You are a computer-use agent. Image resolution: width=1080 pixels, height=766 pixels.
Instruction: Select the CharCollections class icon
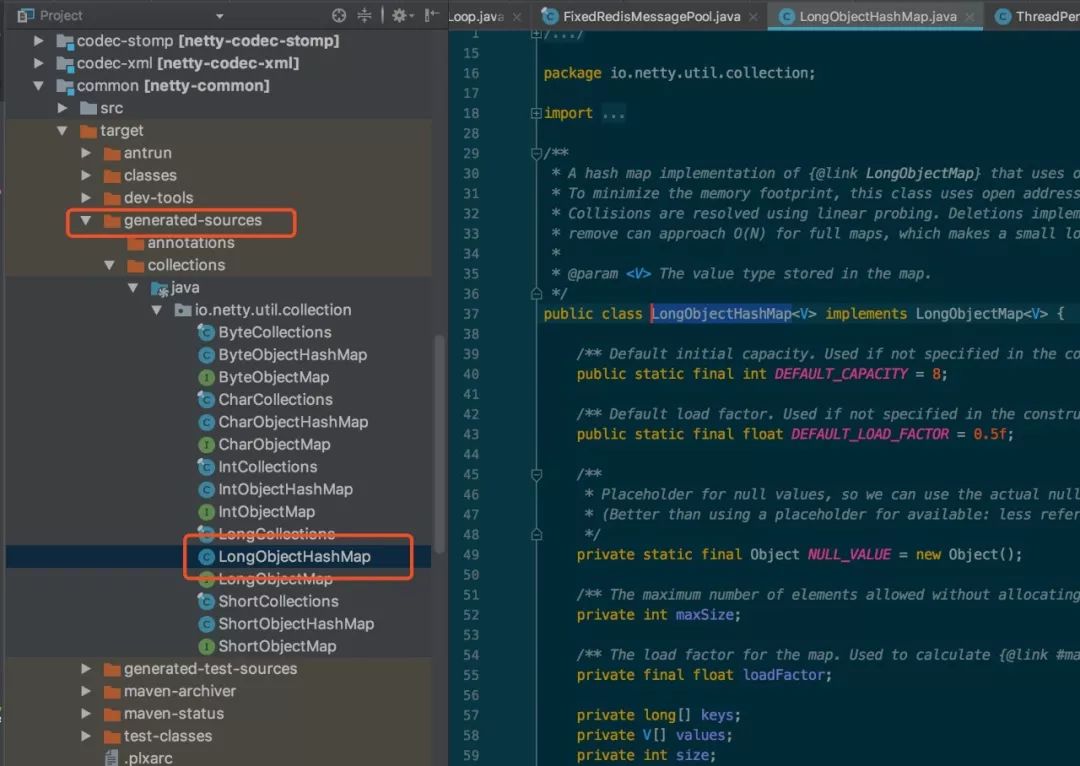(206, 400)
